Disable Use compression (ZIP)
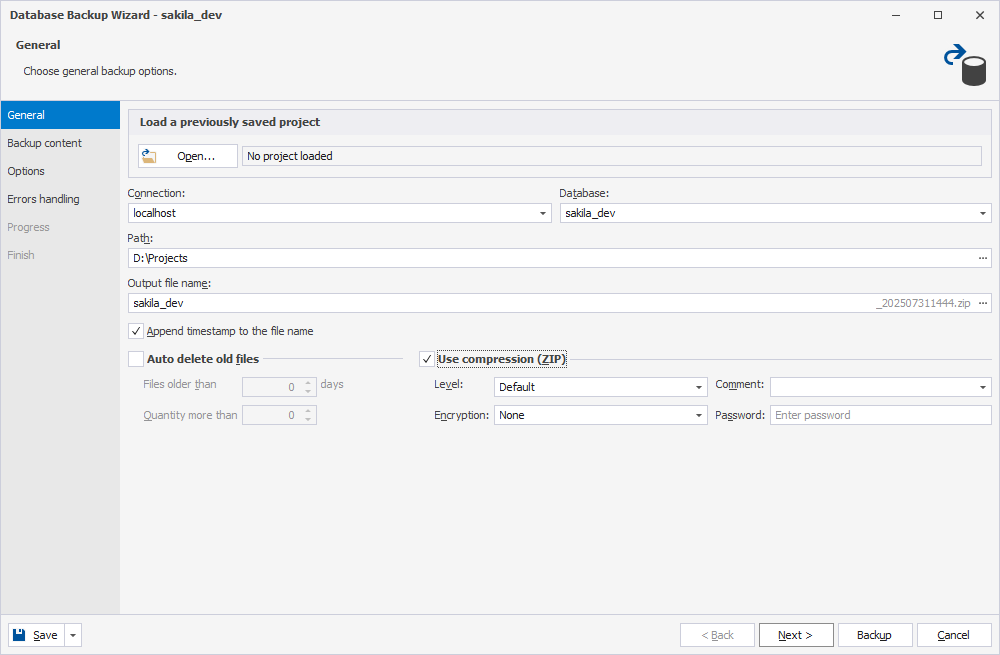The width and height of the screenshot is (1000, 655). coord(427,358)
